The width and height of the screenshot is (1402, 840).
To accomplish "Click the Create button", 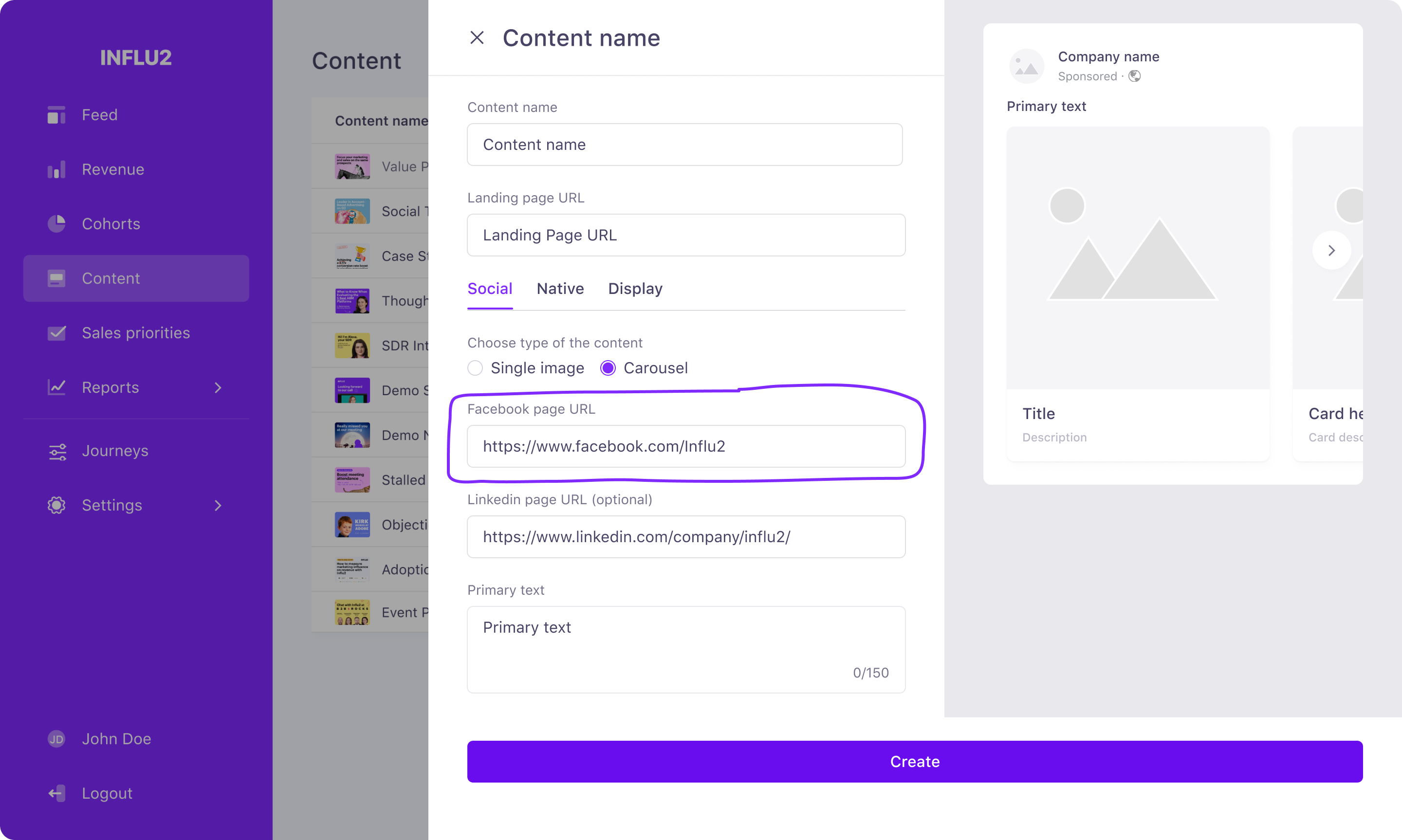I will pyautogui.click(x=915, y=761).
